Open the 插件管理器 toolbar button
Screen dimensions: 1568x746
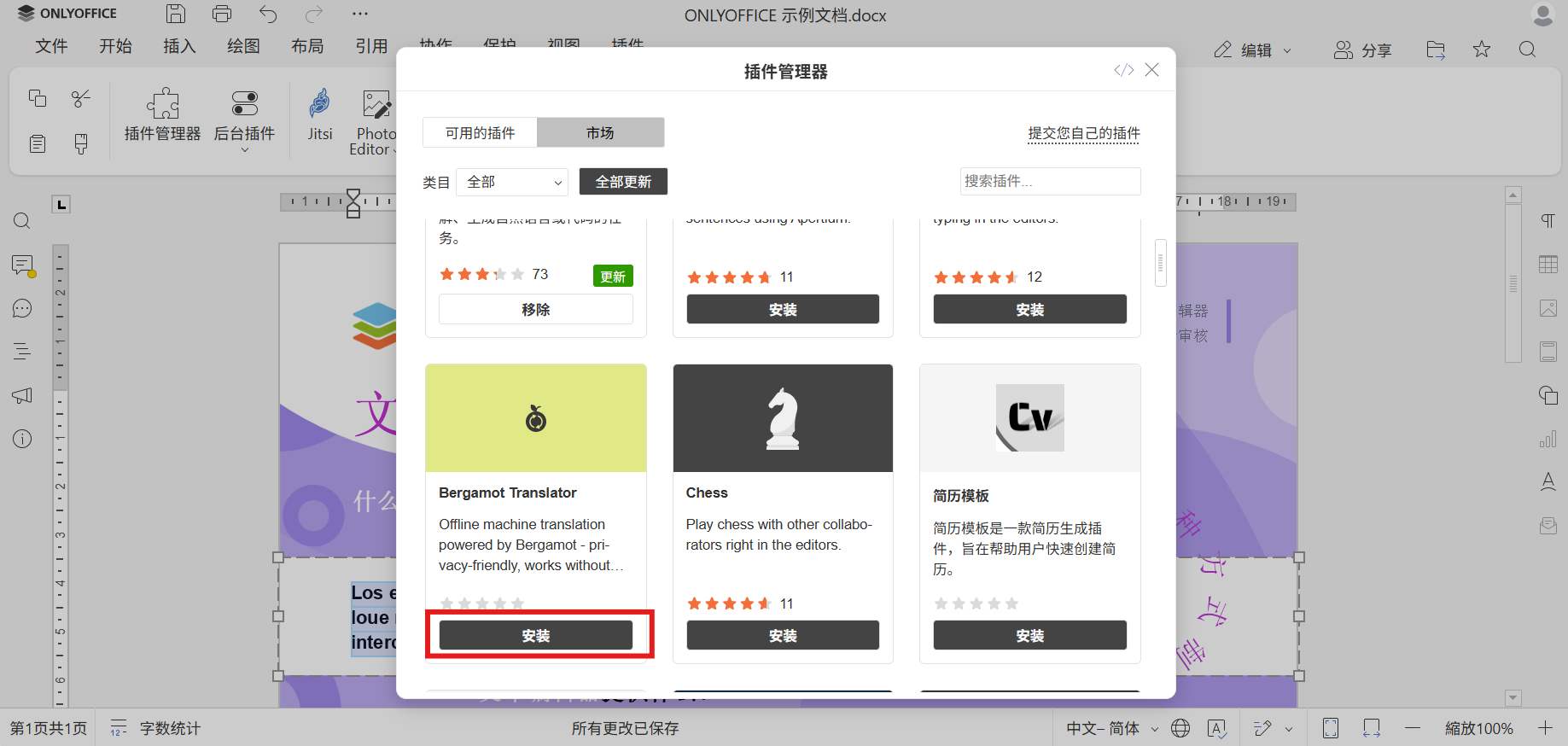click(x=162, y=115)
